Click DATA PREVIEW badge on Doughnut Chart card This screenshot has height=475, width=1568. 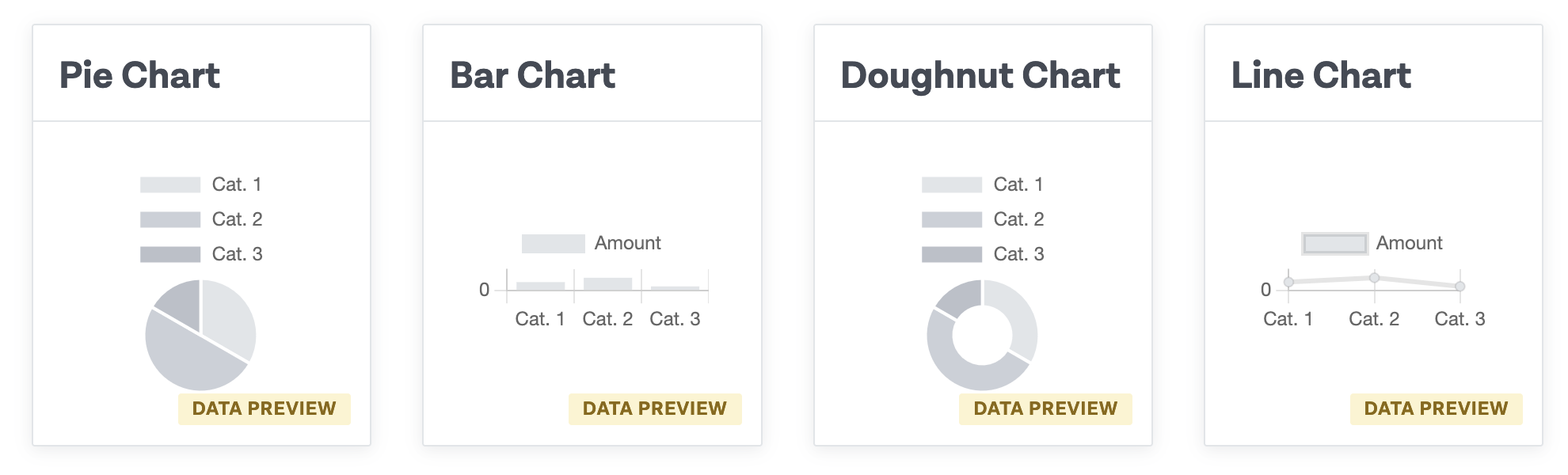(1045, 408)
